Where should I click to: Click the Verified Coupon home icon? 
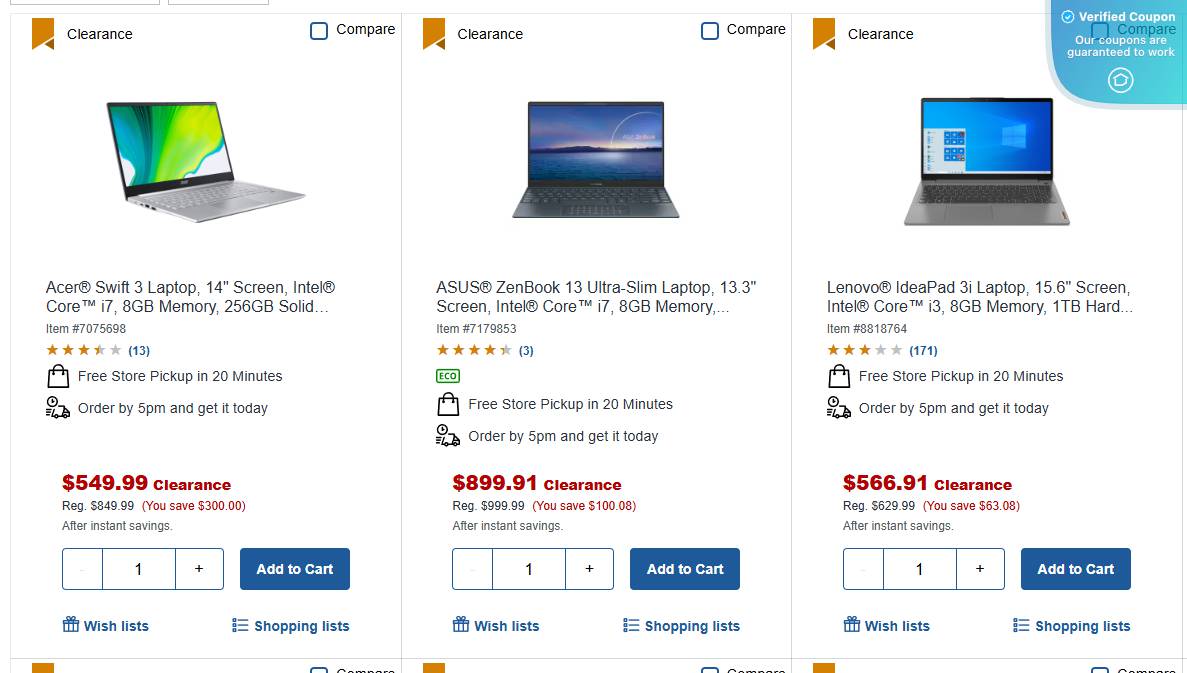tap(1120, 80)
